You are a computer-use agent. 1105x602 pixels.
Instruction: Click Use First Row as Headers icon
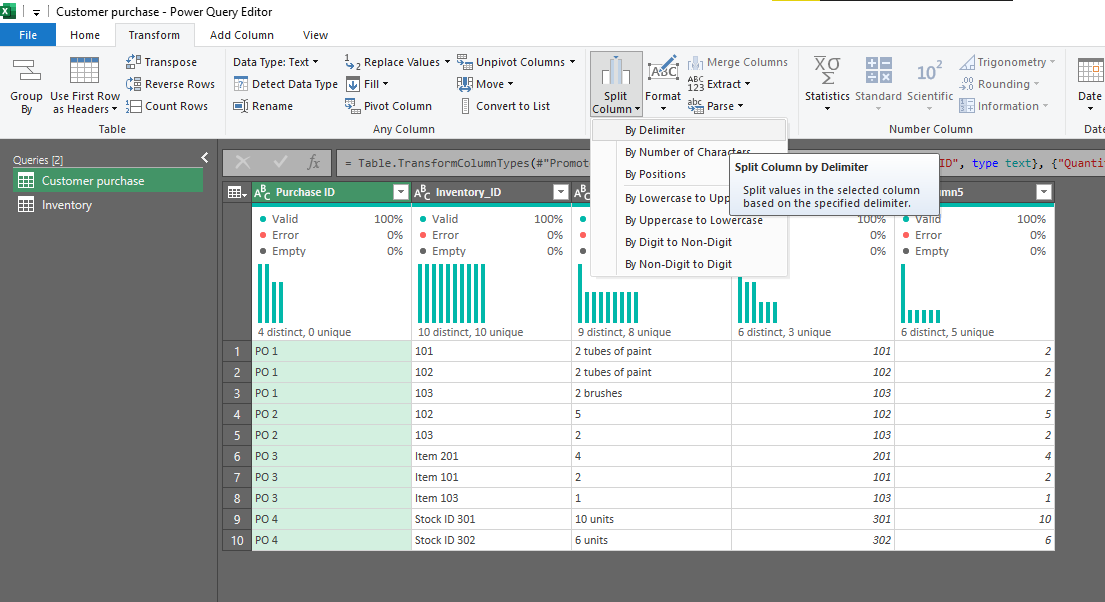tap(85, 70)
